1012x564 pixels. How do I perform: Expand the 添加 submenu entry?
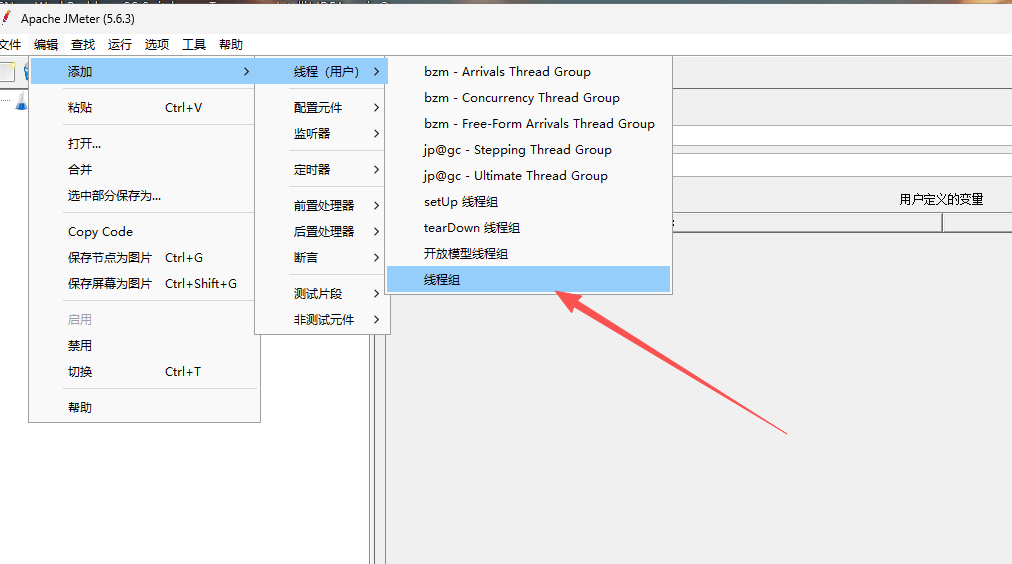coord(143,72)
